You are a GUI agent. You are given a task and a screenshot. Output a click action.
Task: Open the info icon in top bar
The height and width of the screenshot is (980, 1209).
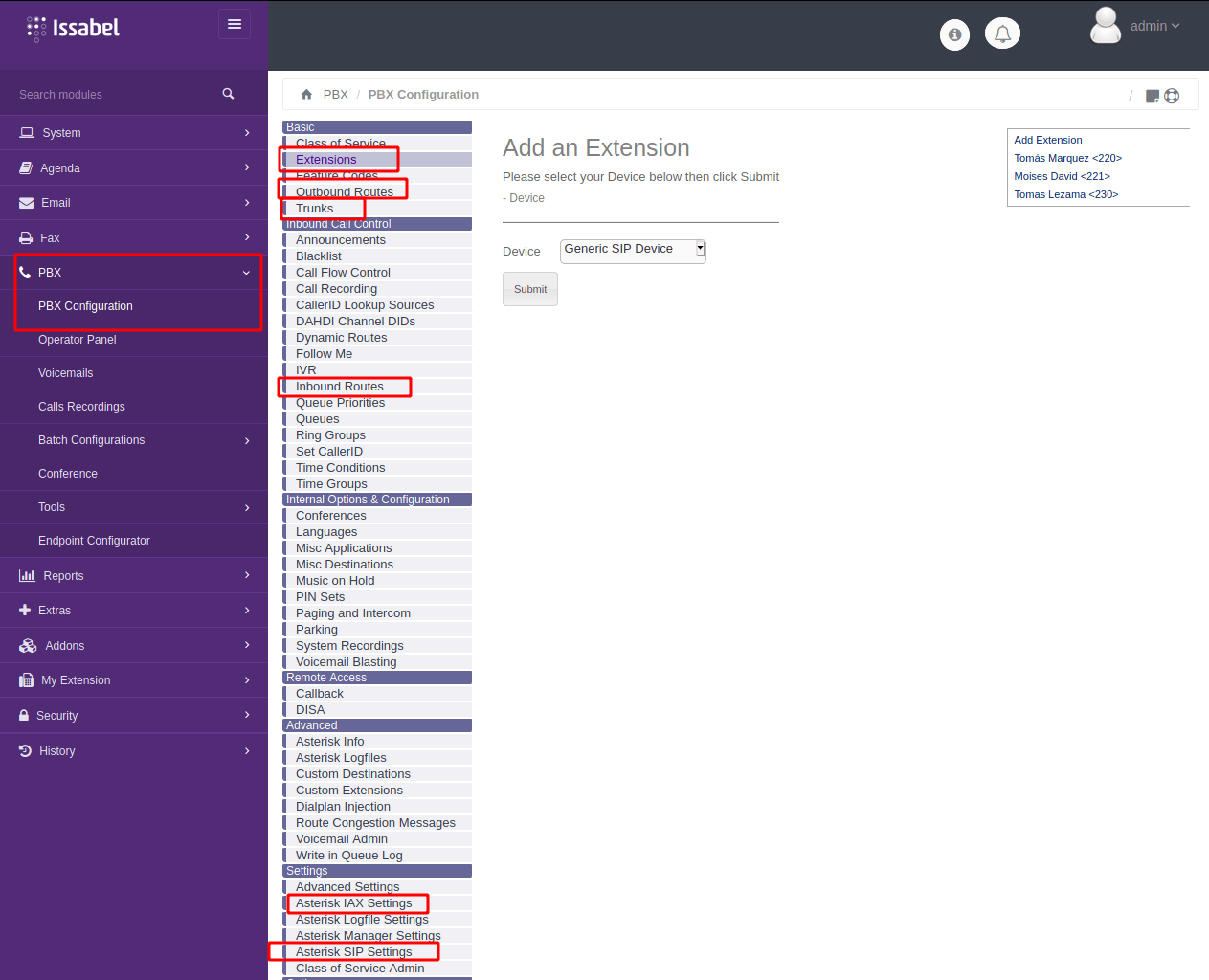pyautogui.click(x=954, y=34)
